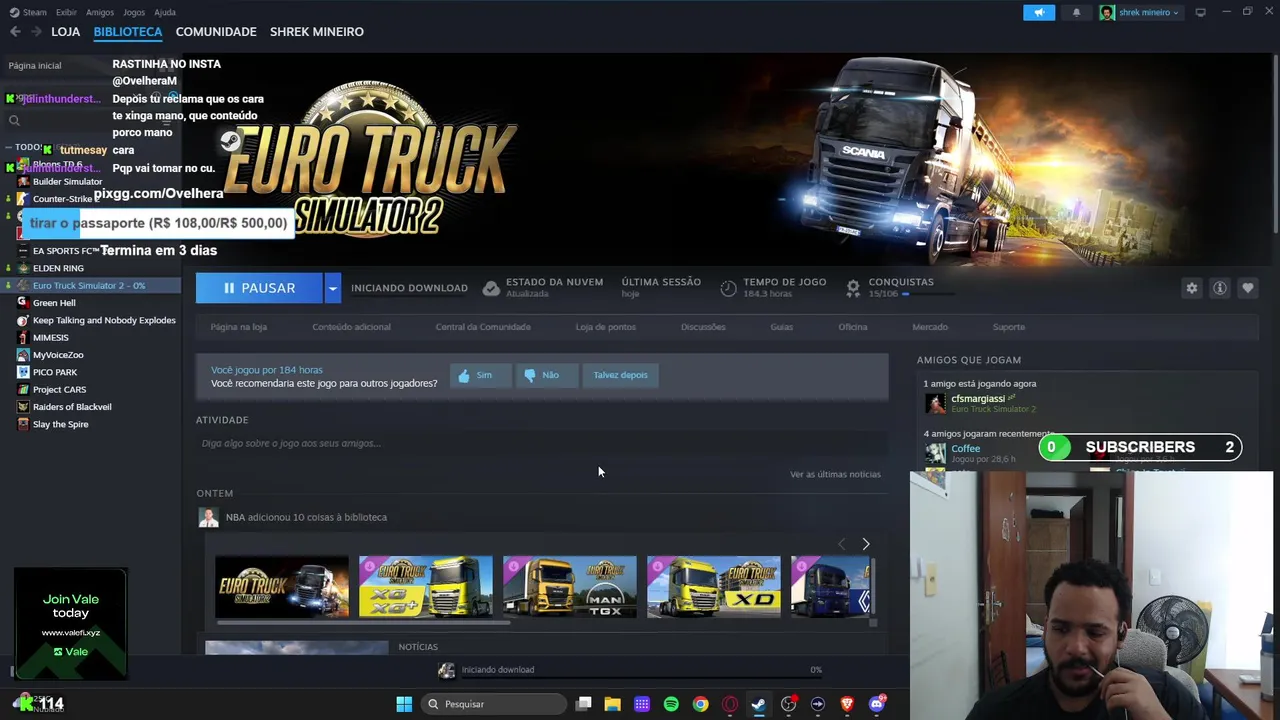Viewport: 1280px width, 720px height.
Task: Open Discussões link
Action: (x=703, y=327)
